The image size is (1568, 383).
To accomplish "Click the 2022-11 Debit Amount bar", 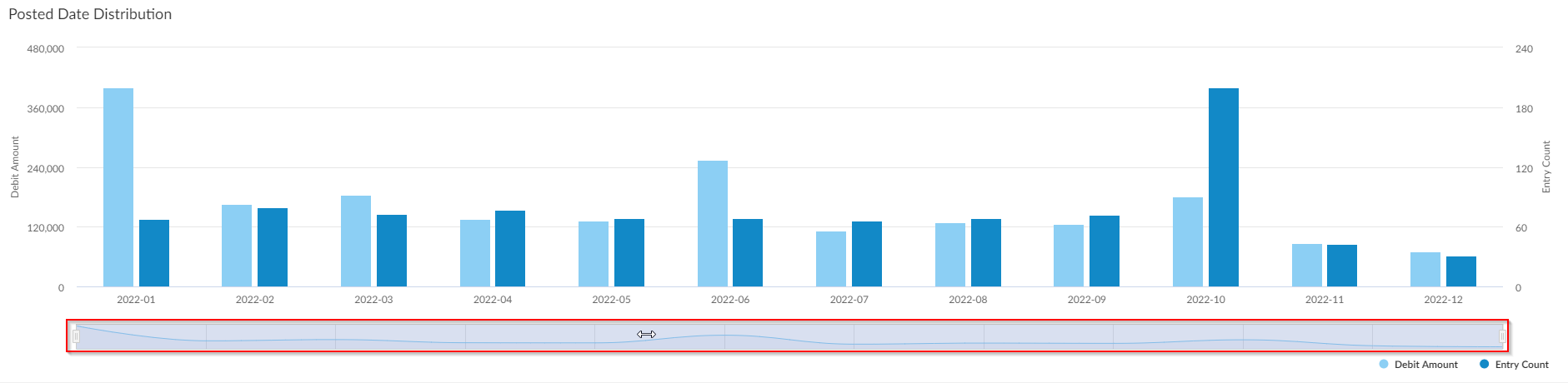I will point(1307,266).
